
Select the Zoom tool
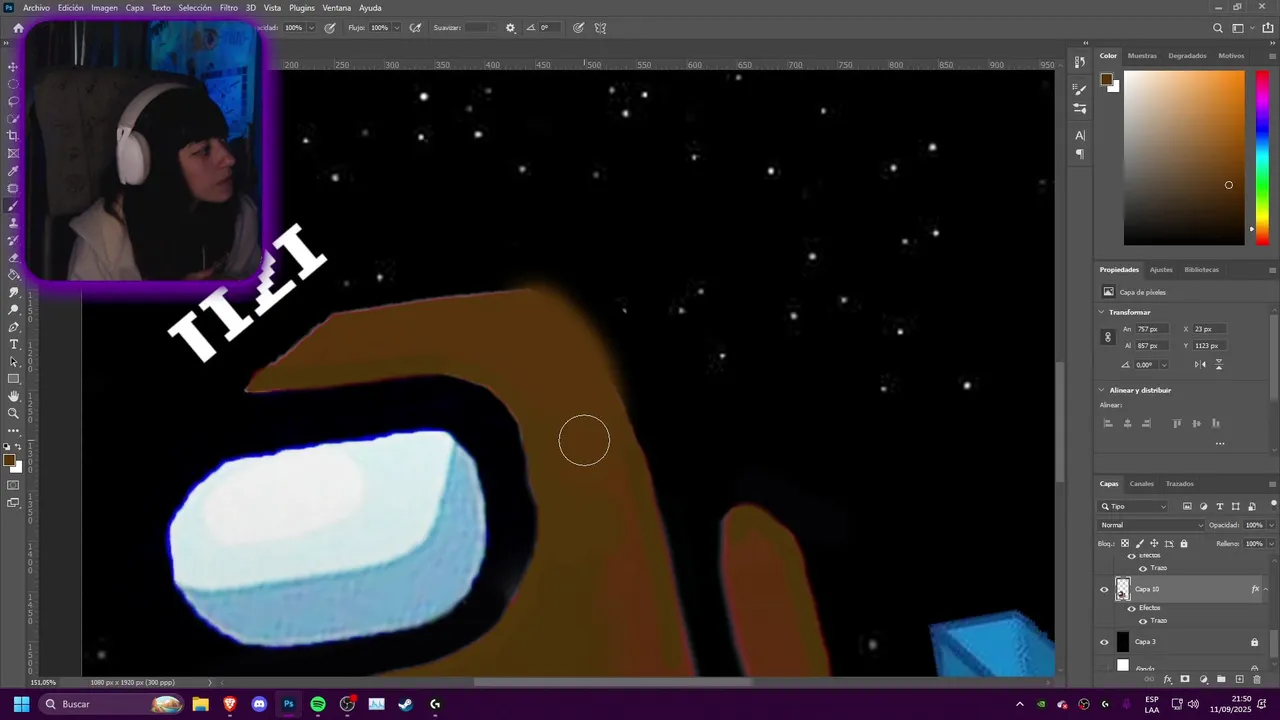[x=13, y=413]
